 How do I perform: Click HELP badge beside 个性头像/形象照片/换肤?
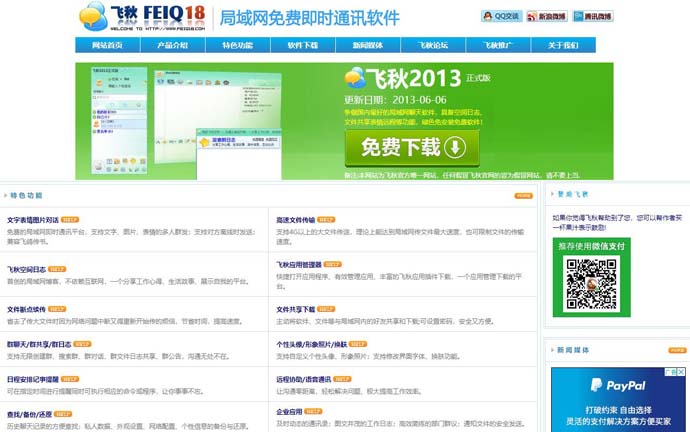tap(358, 344)
